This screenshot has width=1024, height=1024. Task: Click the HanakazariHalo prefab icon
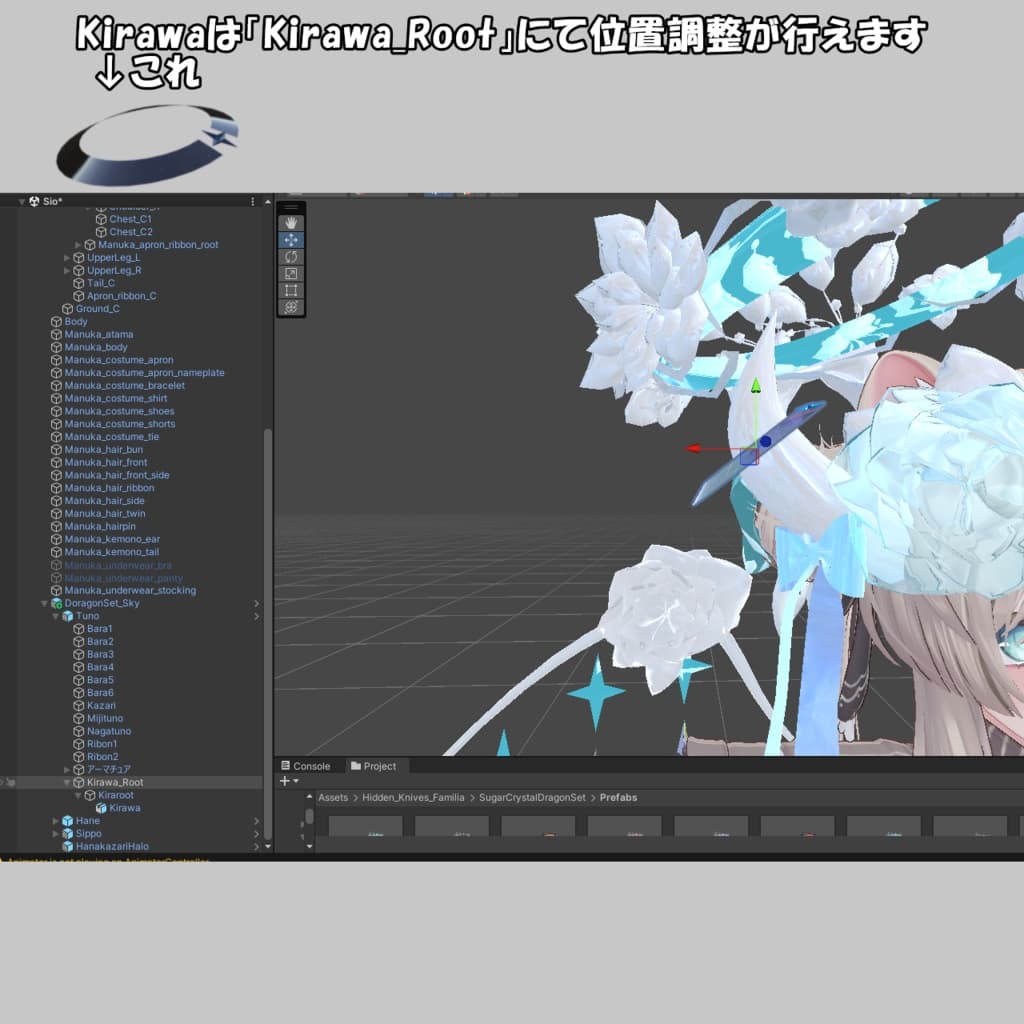coord(68,846)
